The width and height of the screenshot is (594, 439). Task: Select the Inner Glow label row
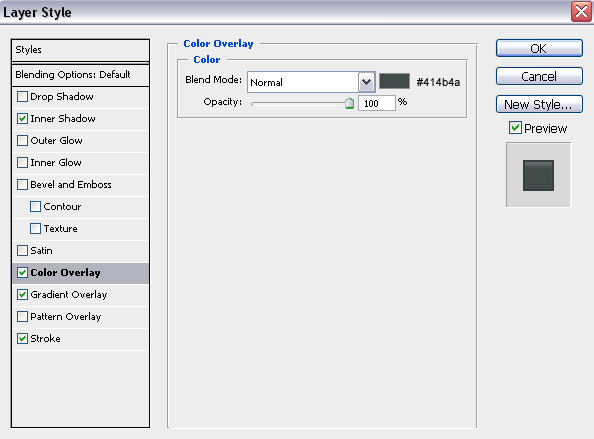point(80,162)
